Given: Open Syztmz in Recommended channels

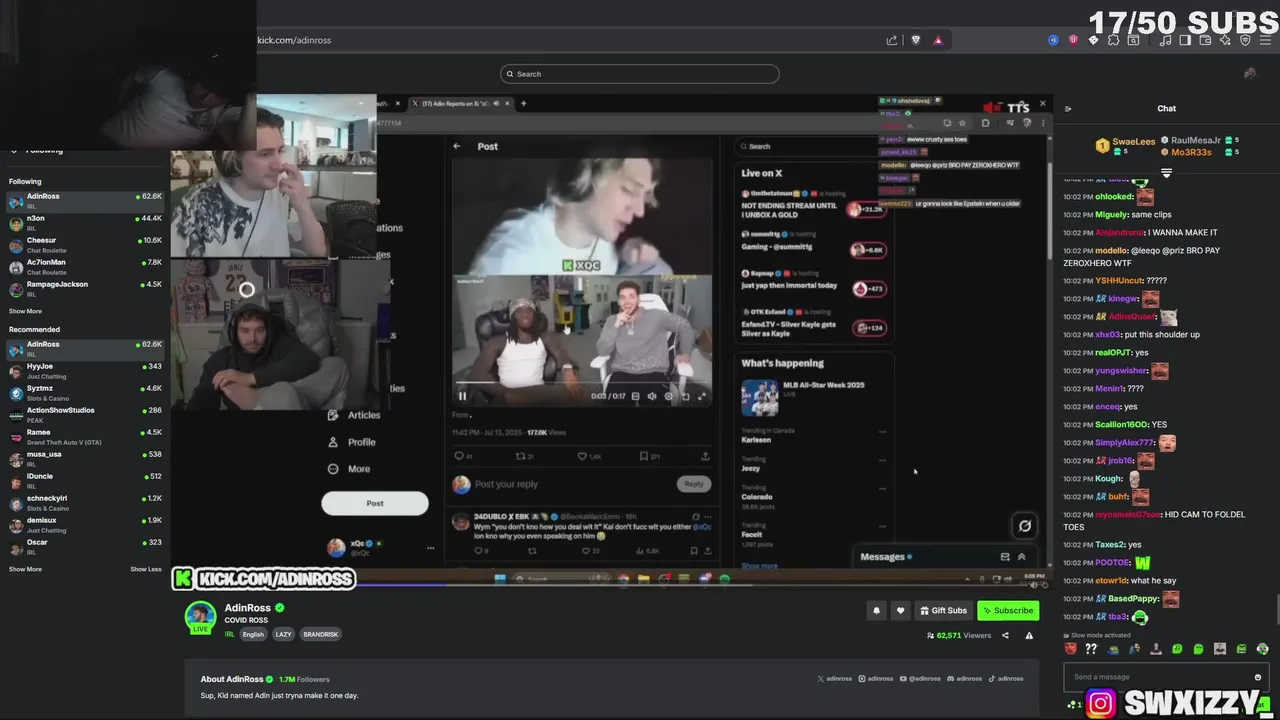Looking at the screenshot, I should (85, 393).
